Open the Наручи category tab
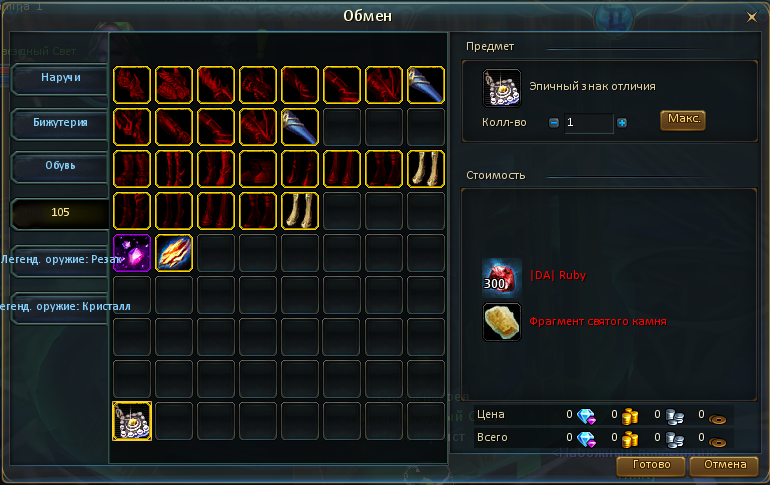770x485 pixels. pos(60,78)
